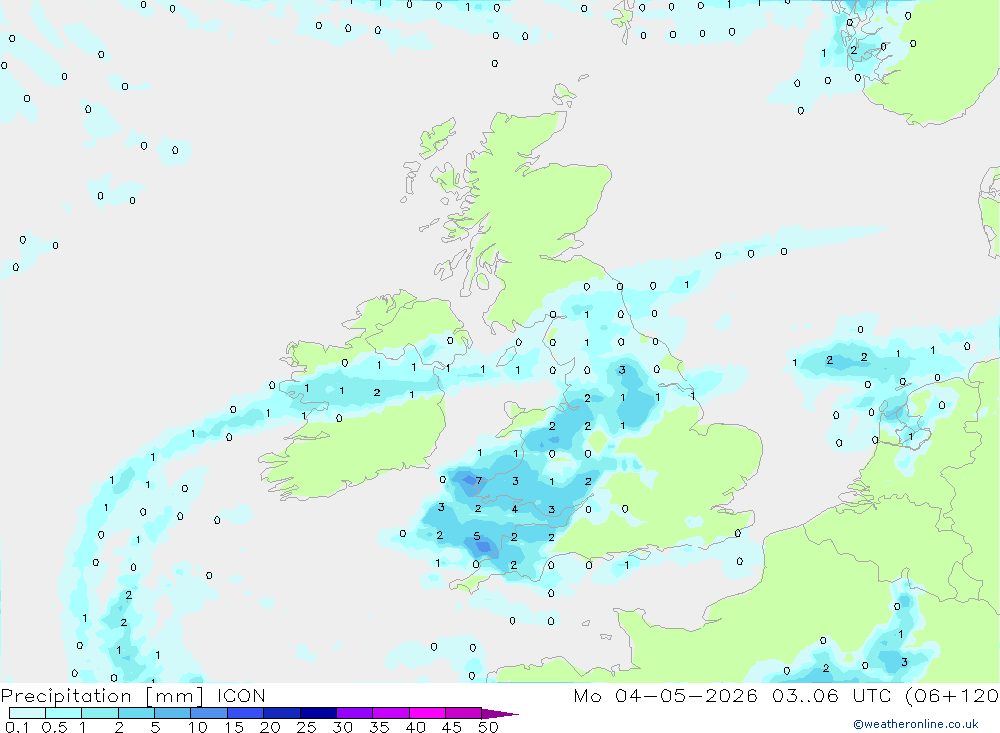Click the legend label '0.1'

(17, 727)
